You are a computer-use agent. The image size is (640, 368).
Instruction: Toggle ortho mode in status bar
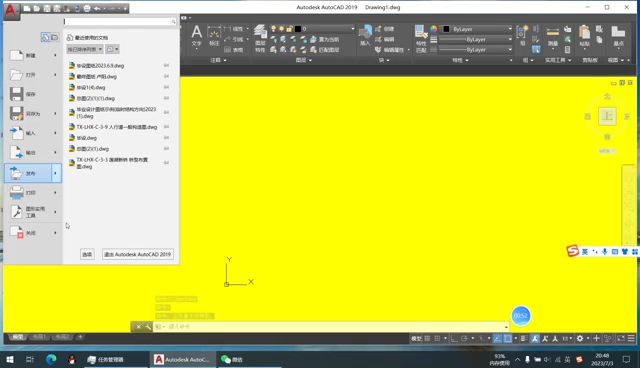[454, 338]
